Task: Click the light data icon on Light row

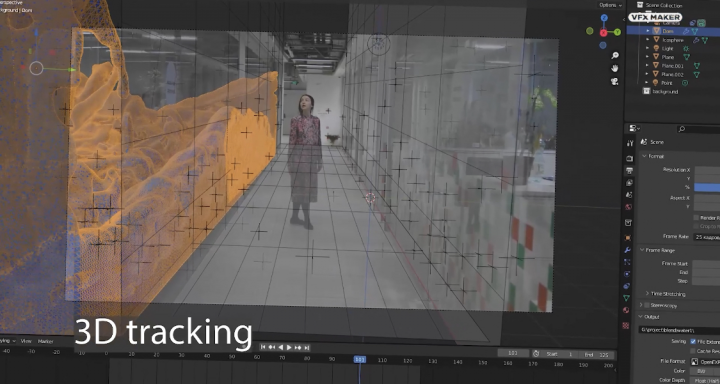Action: (x=686, y=49)
